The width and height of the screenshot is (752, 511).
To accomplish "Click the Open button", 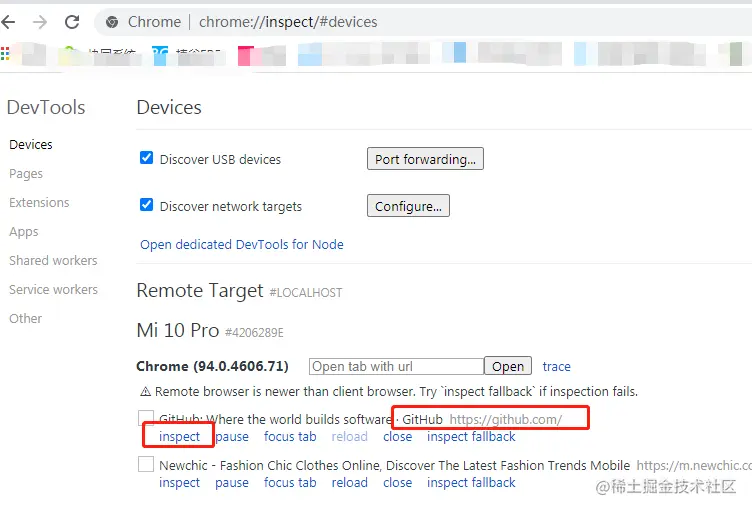I will (x=508, y=367).
